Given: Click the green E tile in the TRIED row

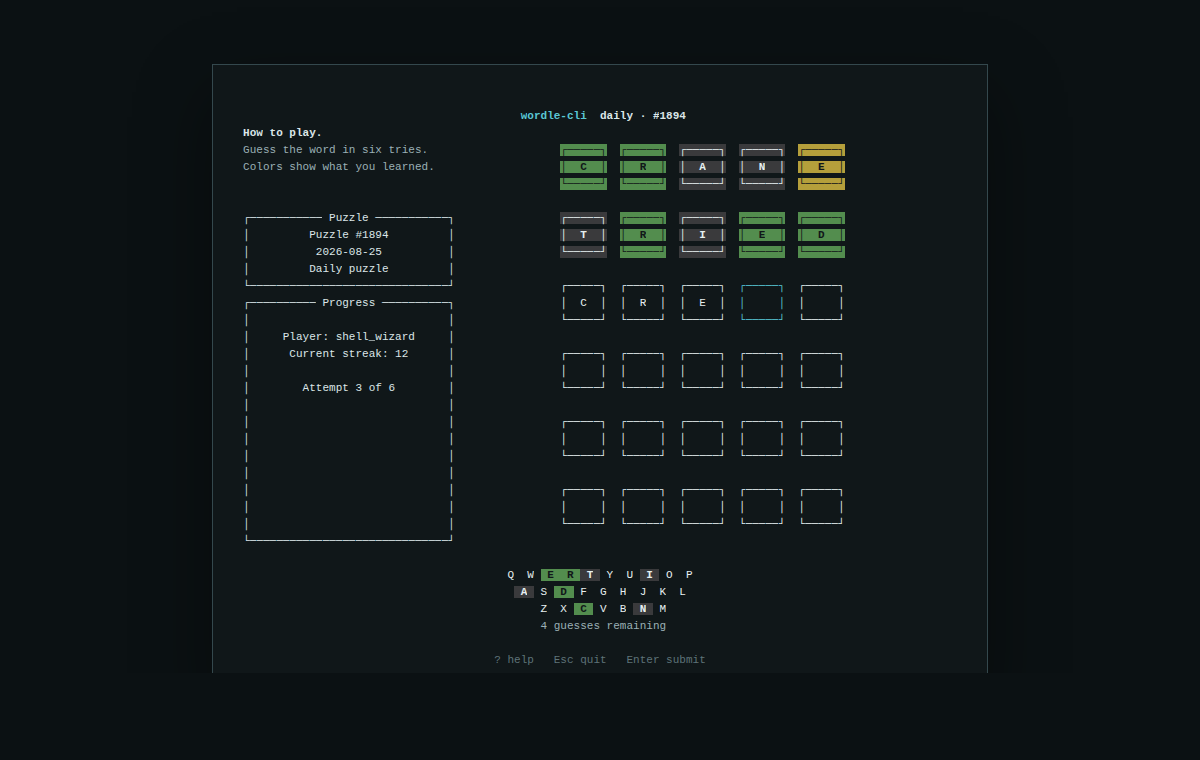Looking at the screenshot, I should (762, 235).
